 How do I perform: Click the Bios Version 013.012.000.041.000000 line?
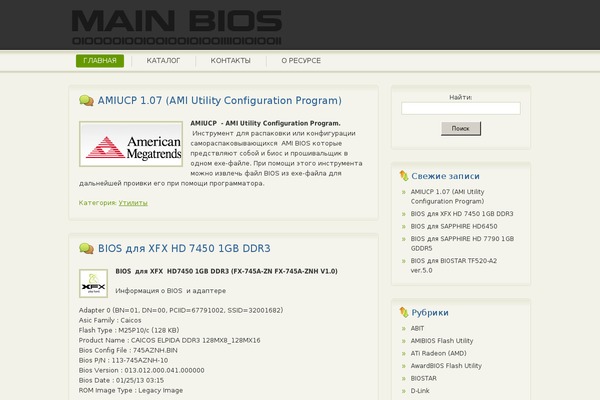[142, 371]
